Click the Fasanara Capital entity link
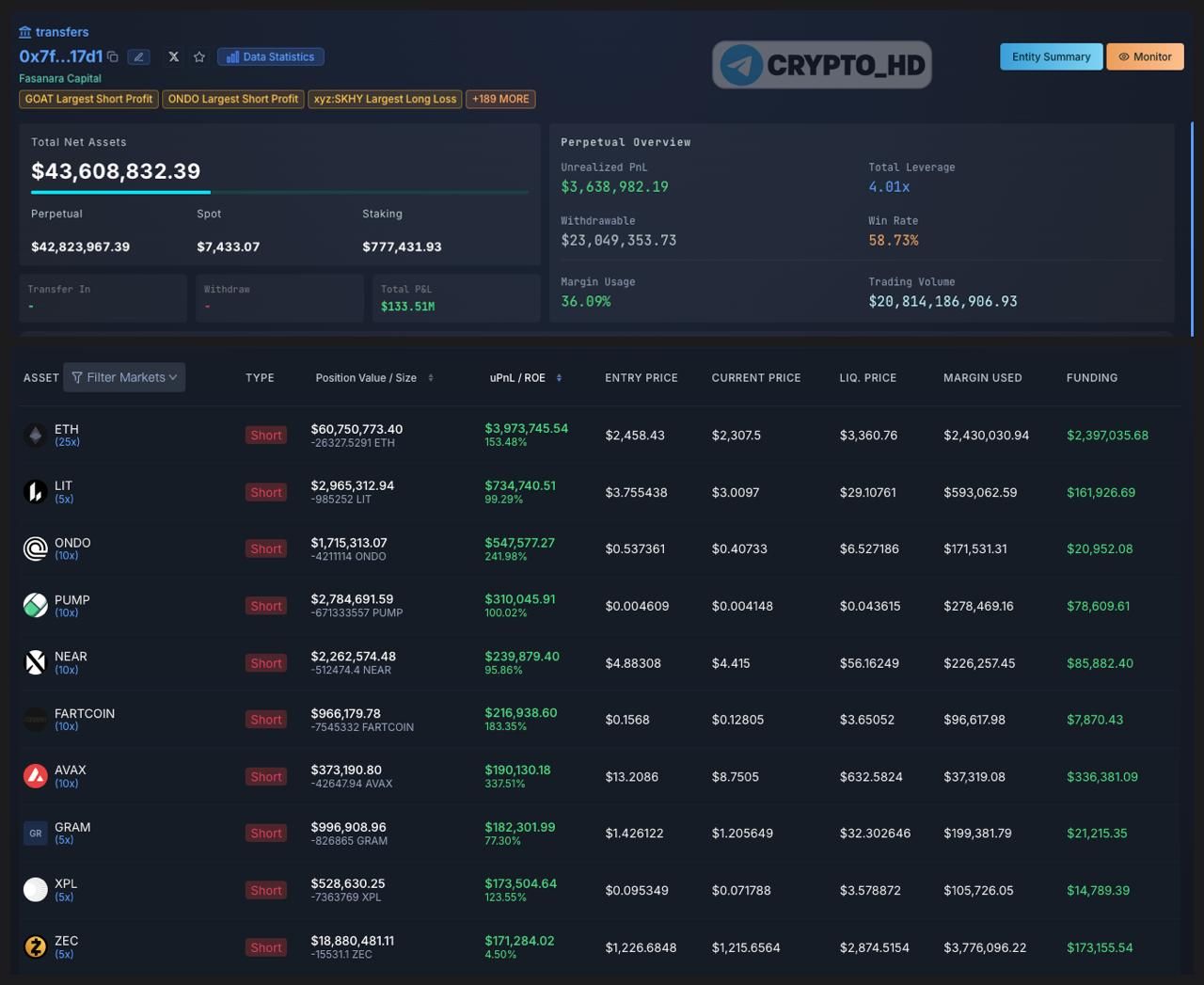The height and width of the screenshot is (985, 1204). (60, 78)
